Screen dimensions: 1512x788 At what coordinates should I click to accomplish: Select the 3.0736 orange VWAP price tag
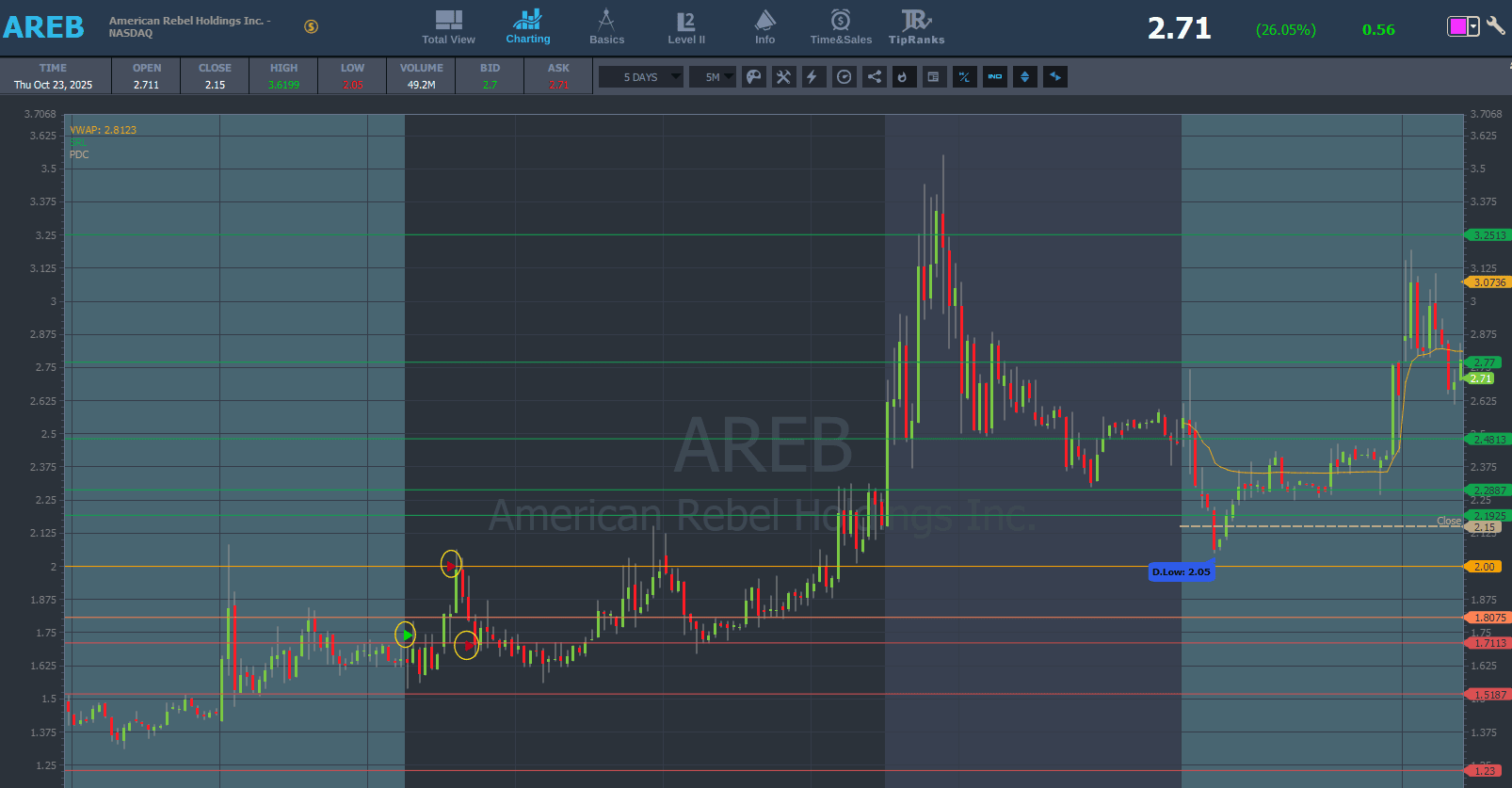point(1488,282)
